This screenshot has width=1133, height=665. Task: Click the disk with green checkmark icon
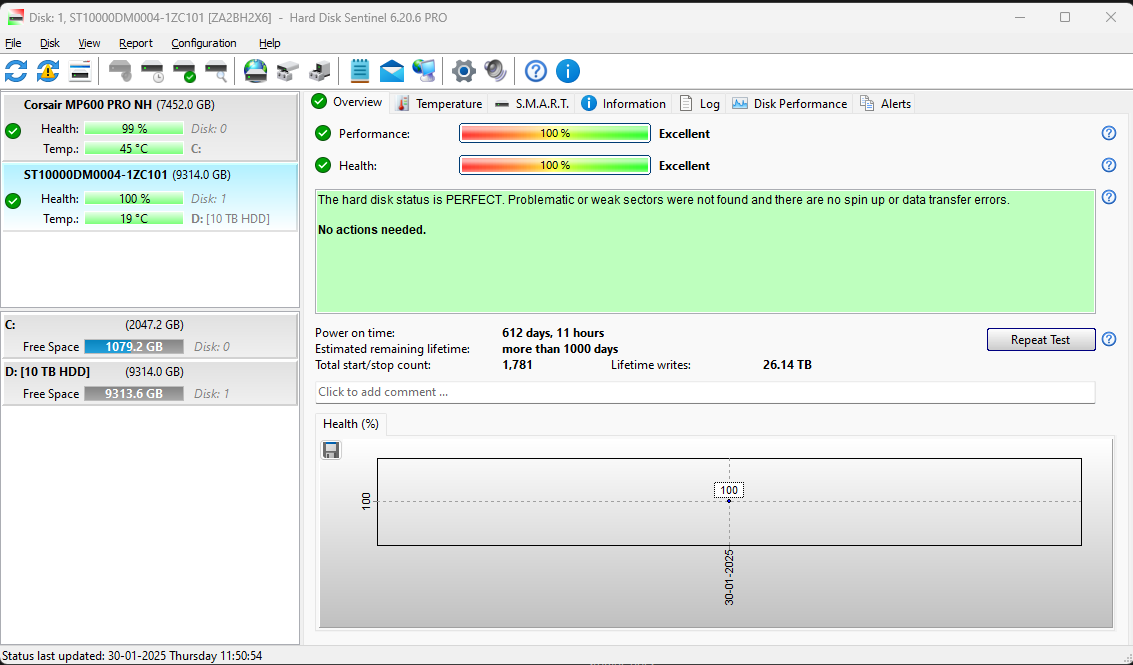pos(184,71)
